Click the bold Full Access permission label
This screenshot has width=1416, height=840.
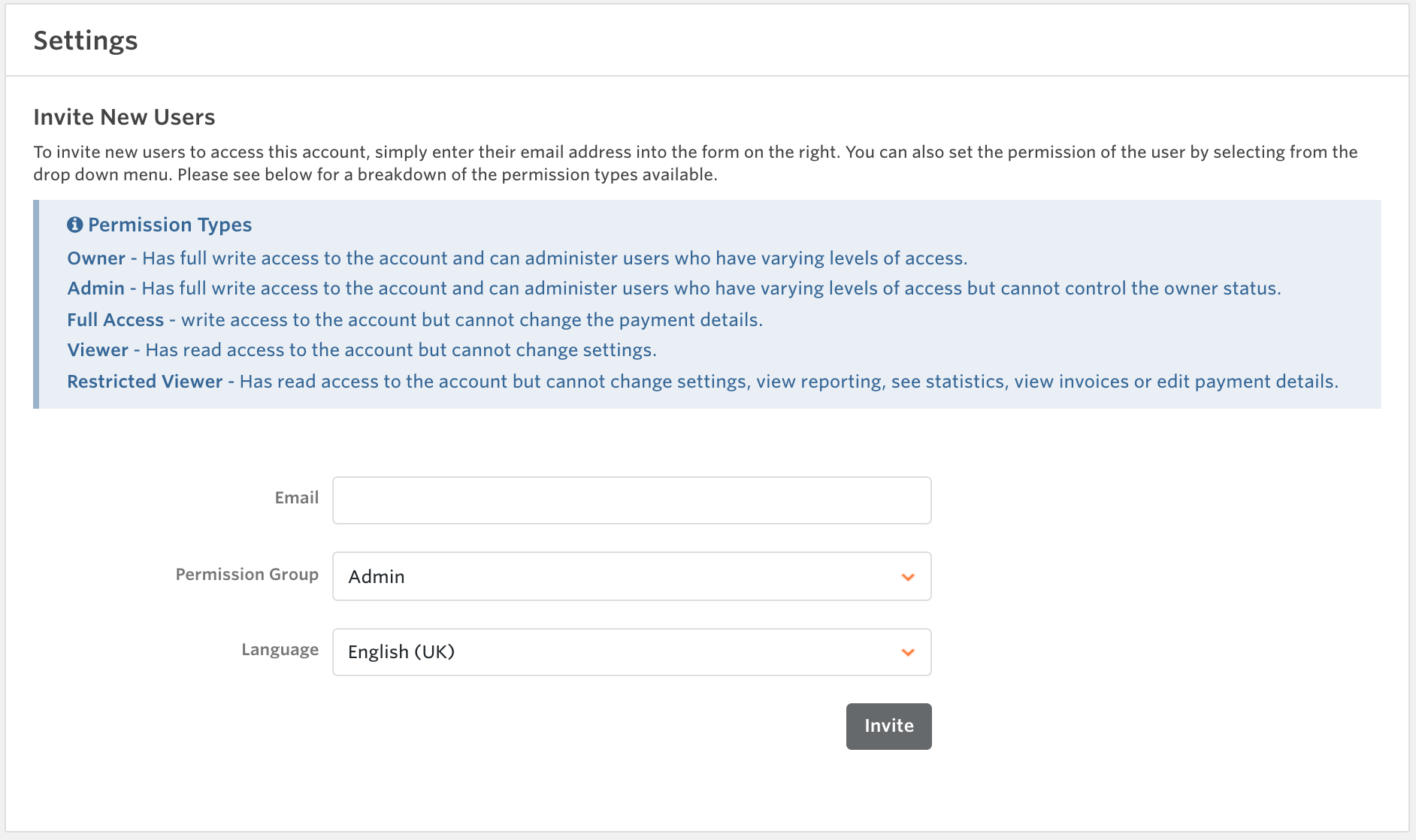coord(115,320)
